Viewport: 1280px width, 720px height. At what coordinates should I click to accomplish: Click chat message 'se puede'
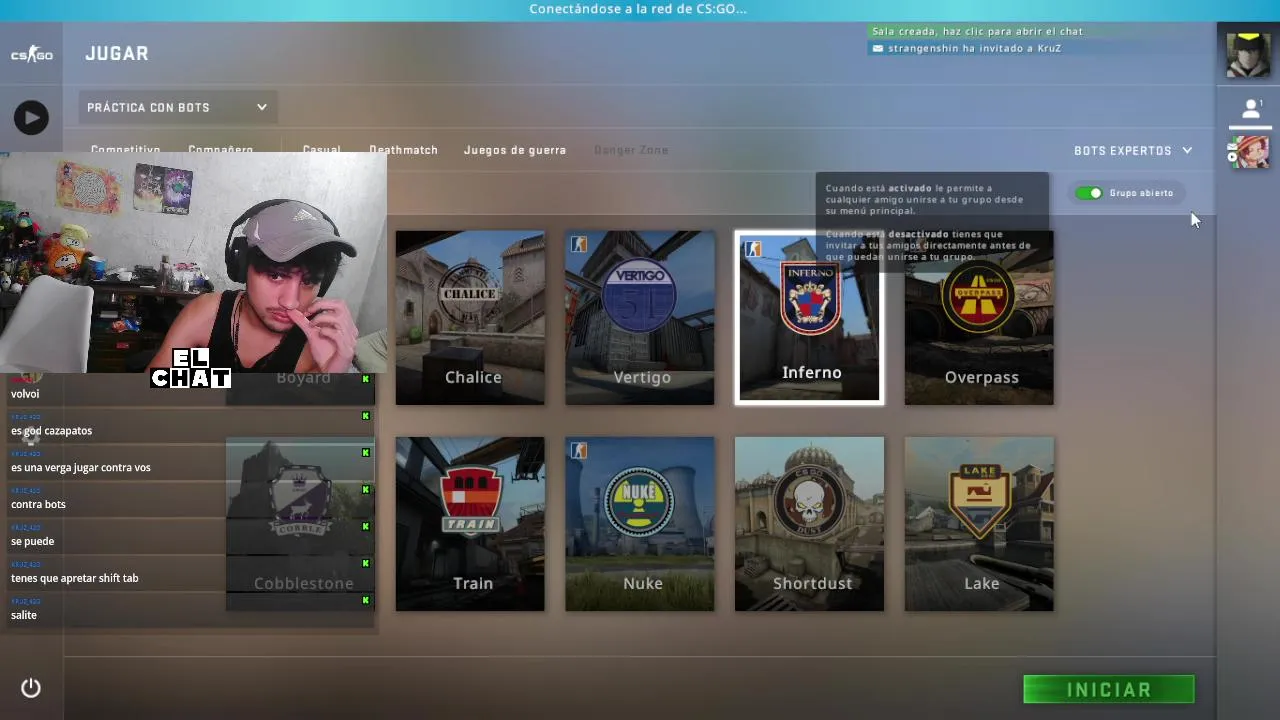[32, 541]
